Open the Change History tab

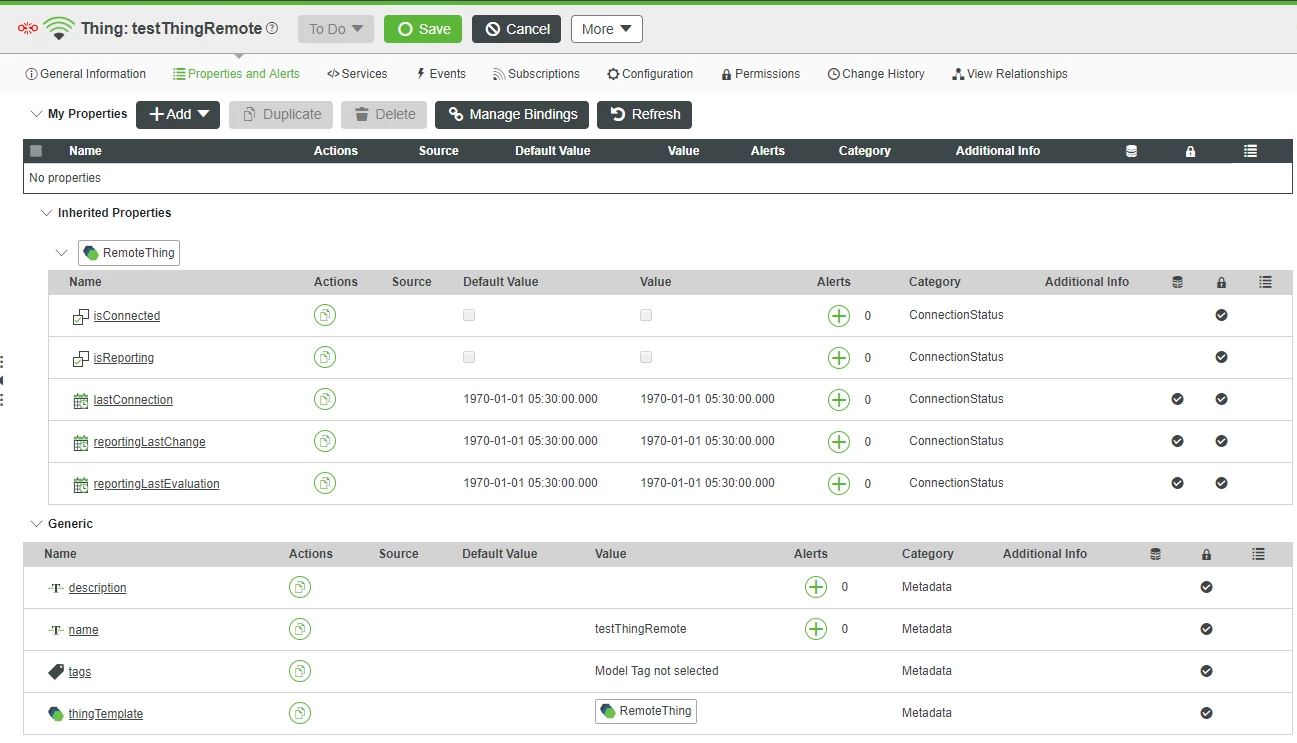876,74
